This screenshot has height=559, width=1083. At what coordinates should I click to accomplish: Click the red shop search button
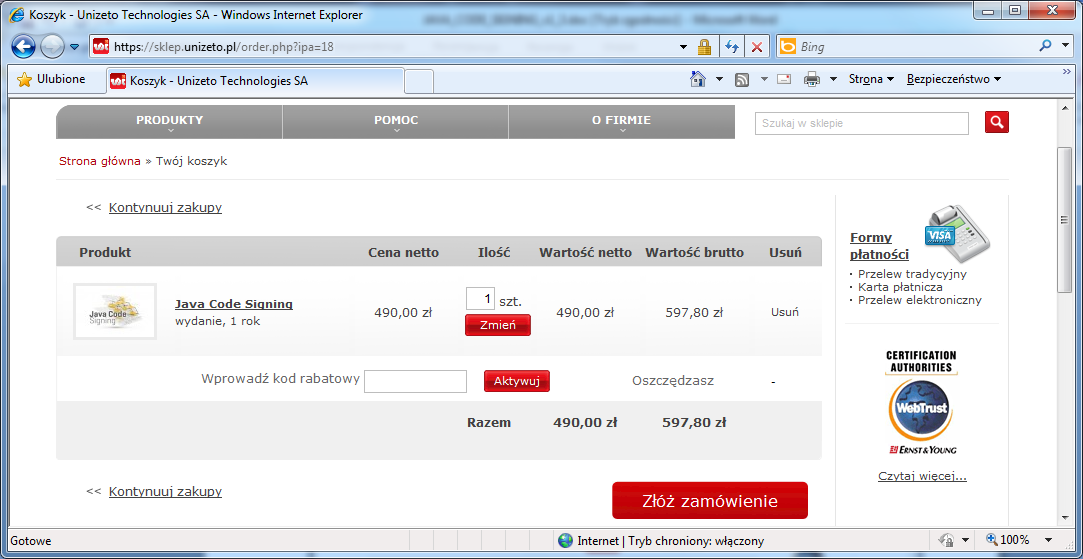coord(997,122)
